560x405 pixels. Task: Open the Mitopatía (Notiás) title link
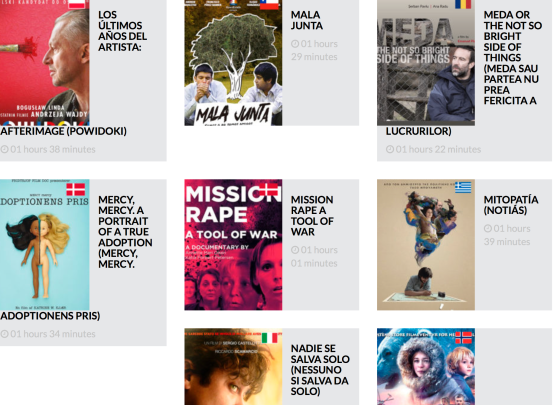coord(511,205)
